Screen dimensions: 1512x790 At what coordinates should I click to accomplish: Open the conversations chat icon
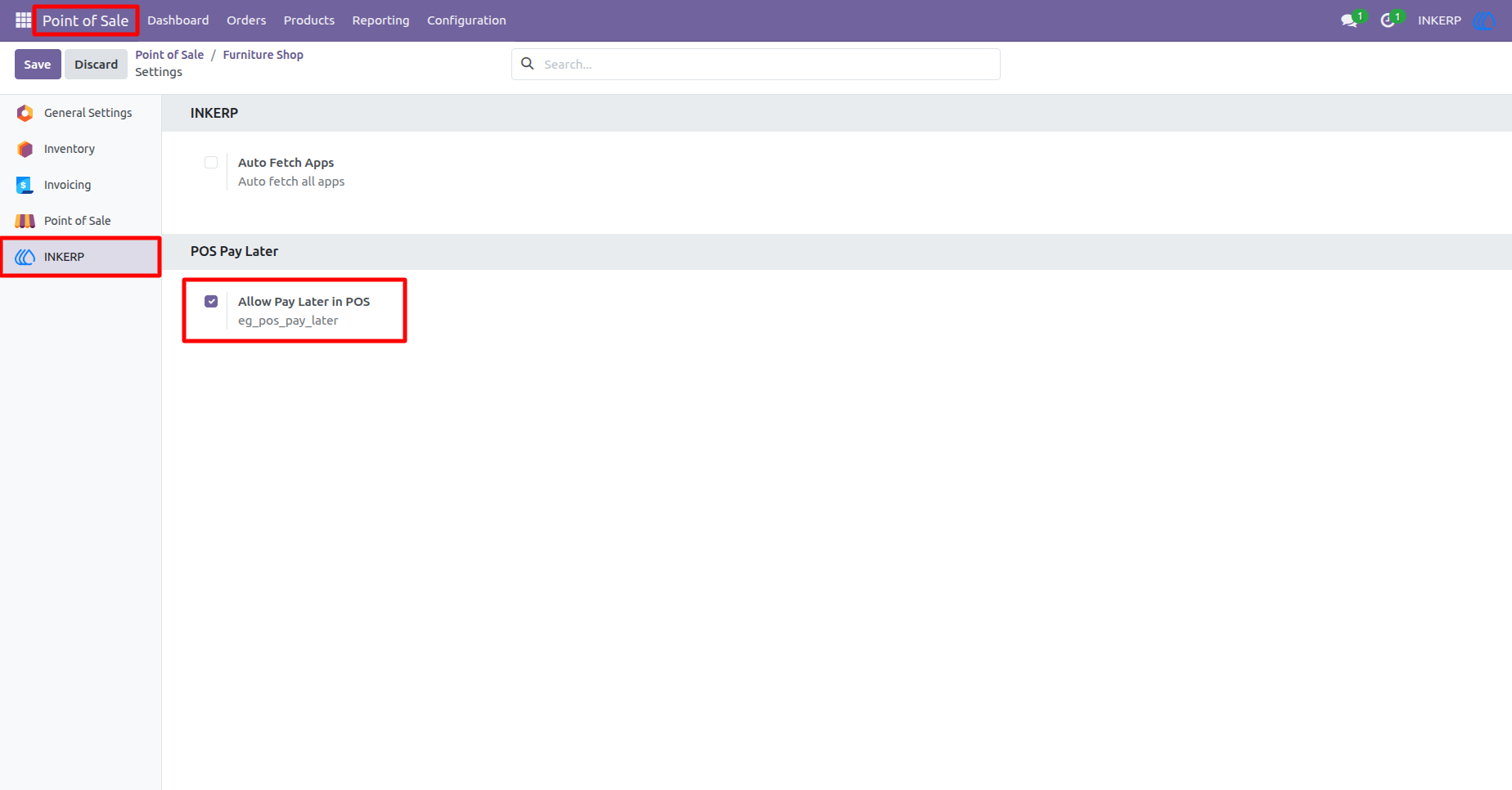click(x=1349, y=20)
